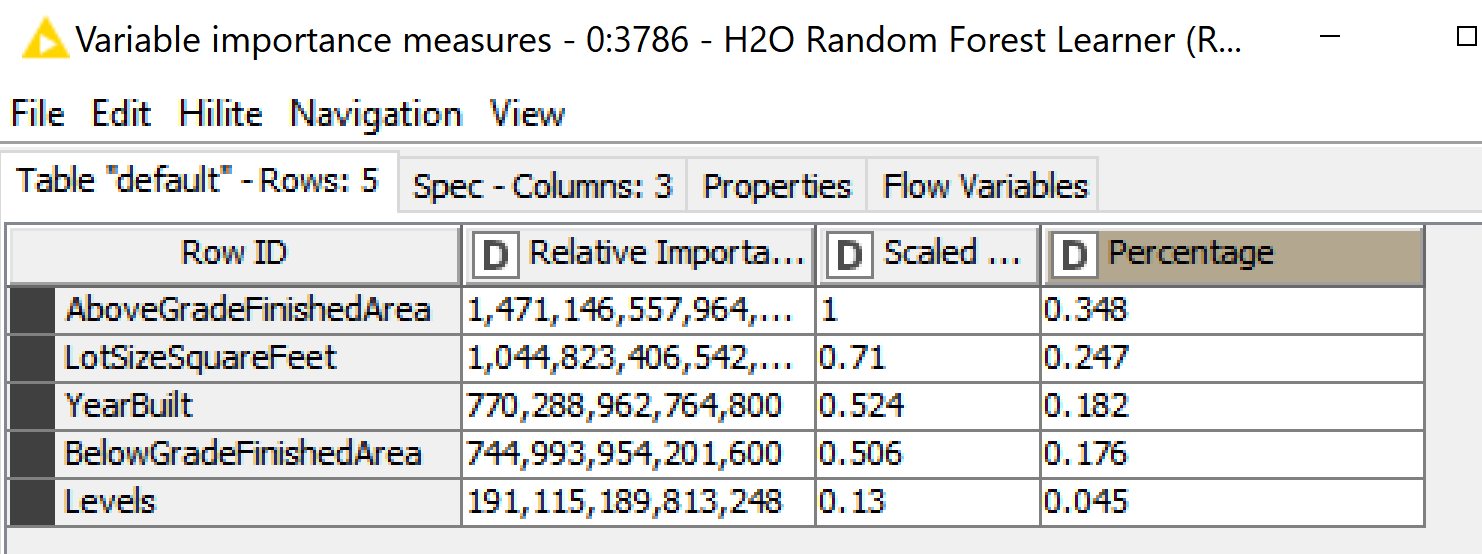1482x554 pixels.
Task: Click the dark row marker beside LotSizeSquareFeet
Action: click(31, 358)
